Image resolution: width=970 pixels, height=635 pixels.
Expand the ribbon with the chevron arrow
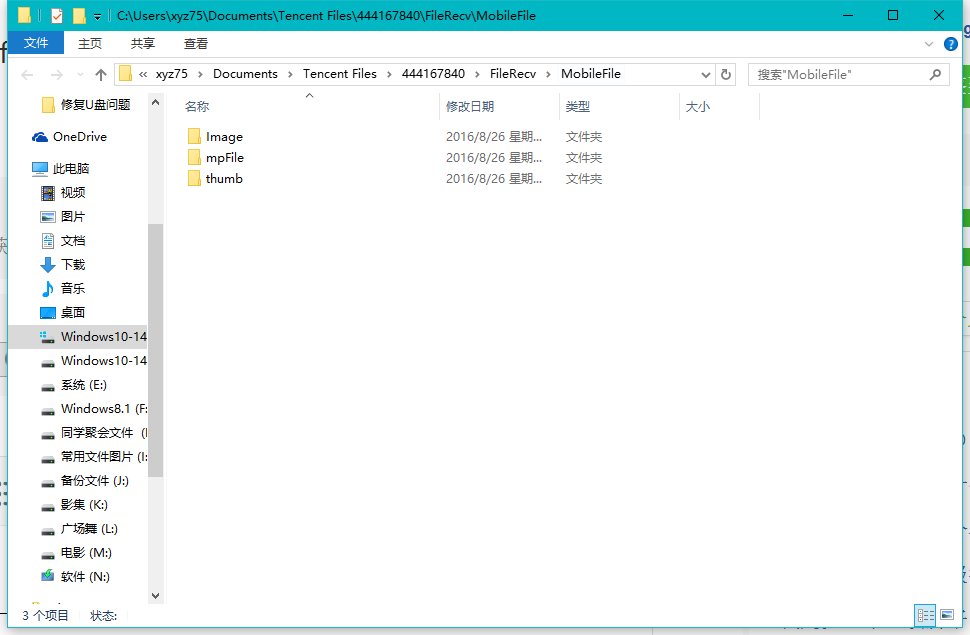930,43
